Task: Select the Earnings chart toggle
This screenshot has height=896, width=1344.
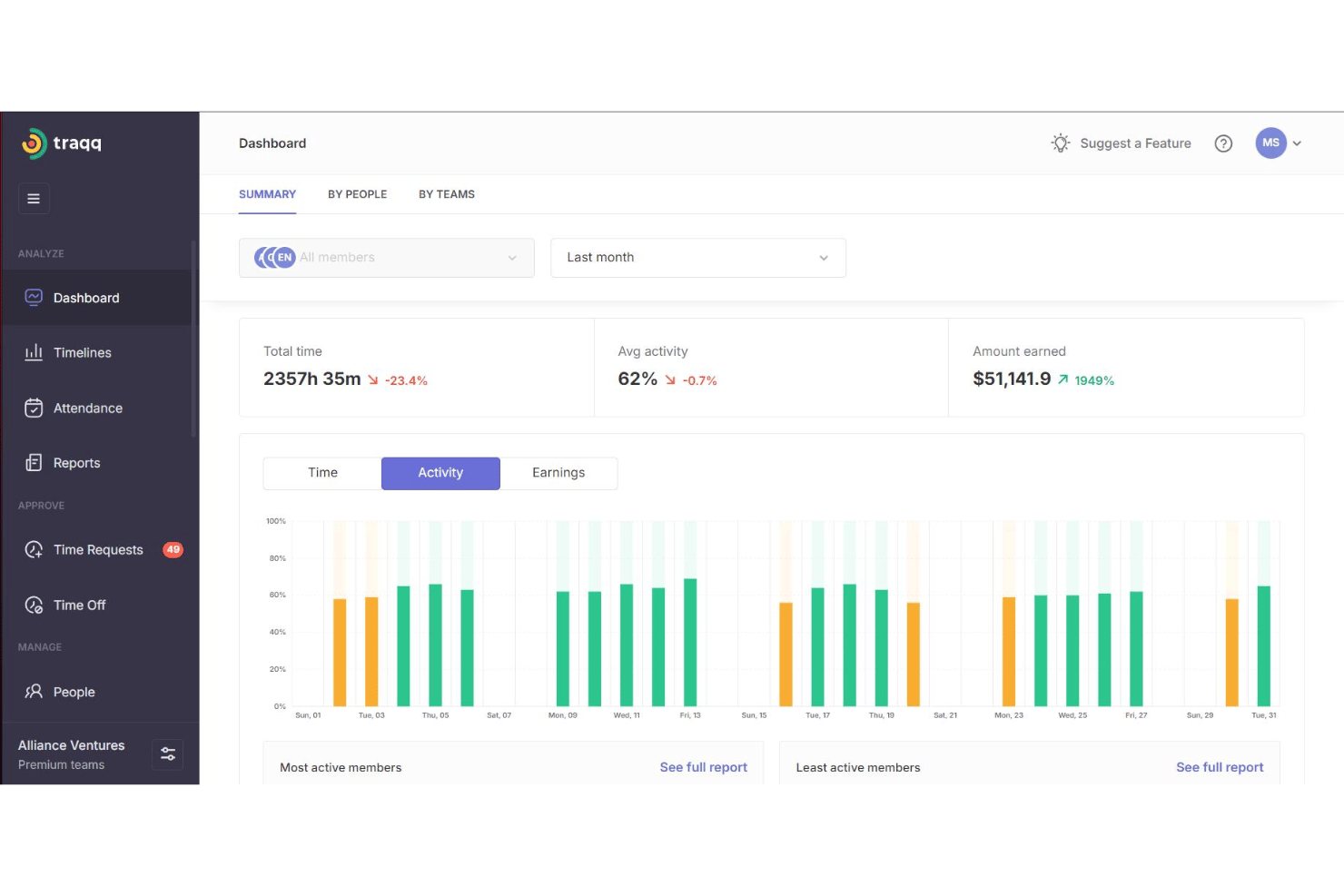Action: [x=558, y=473]
